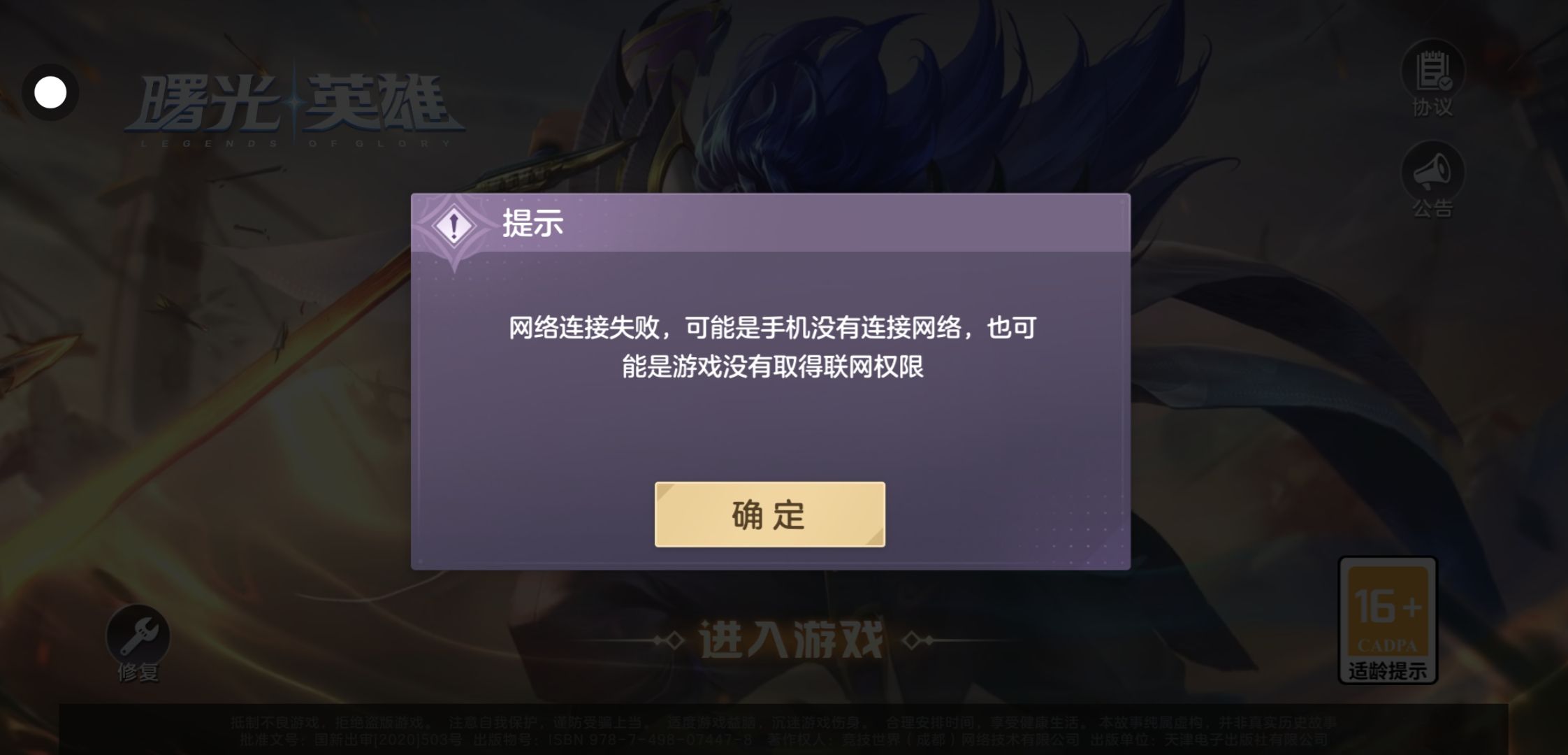Click the 提示 dialog title bar
Image resolution: width=1568 pixels, height=755 pixels.
[770, 224]
